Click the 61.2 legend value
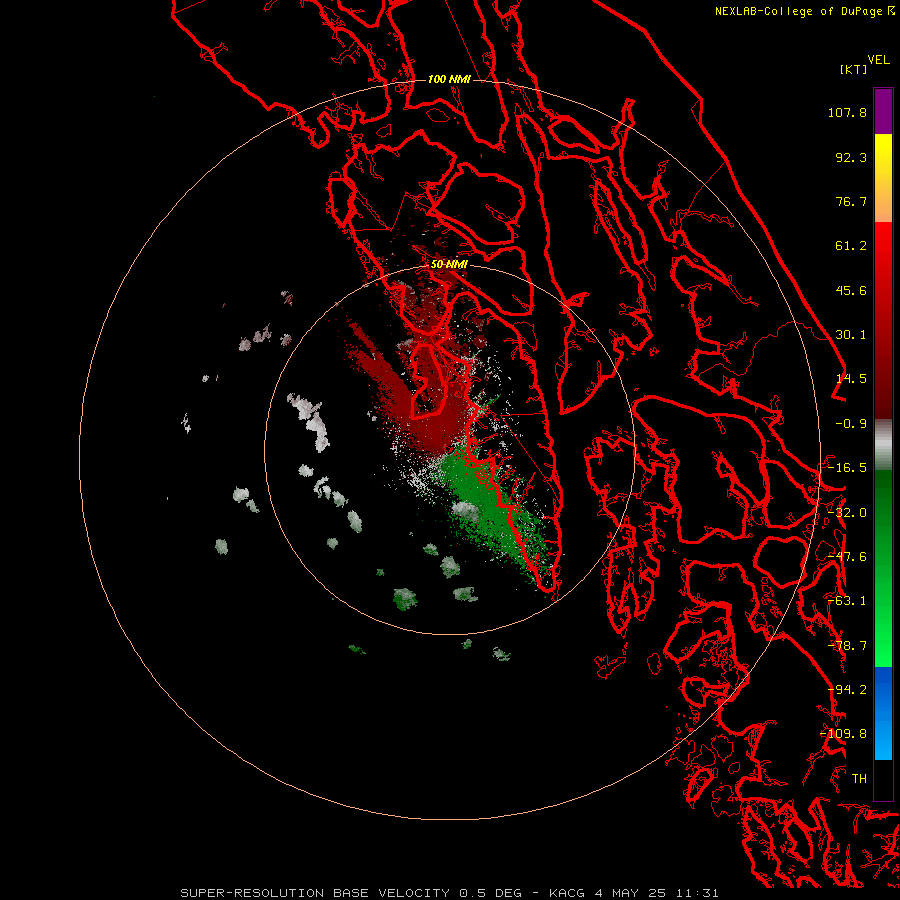This screenshot has width=900, height=900. point(851,246)
